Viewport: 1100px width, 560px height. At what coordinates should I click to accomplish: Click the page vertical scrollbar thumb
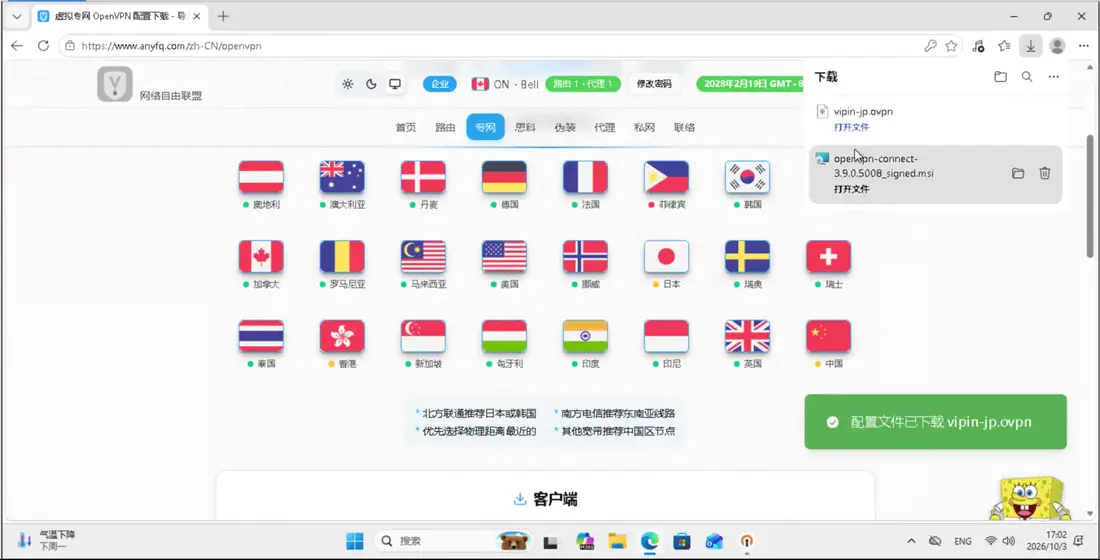[1089, 196]
